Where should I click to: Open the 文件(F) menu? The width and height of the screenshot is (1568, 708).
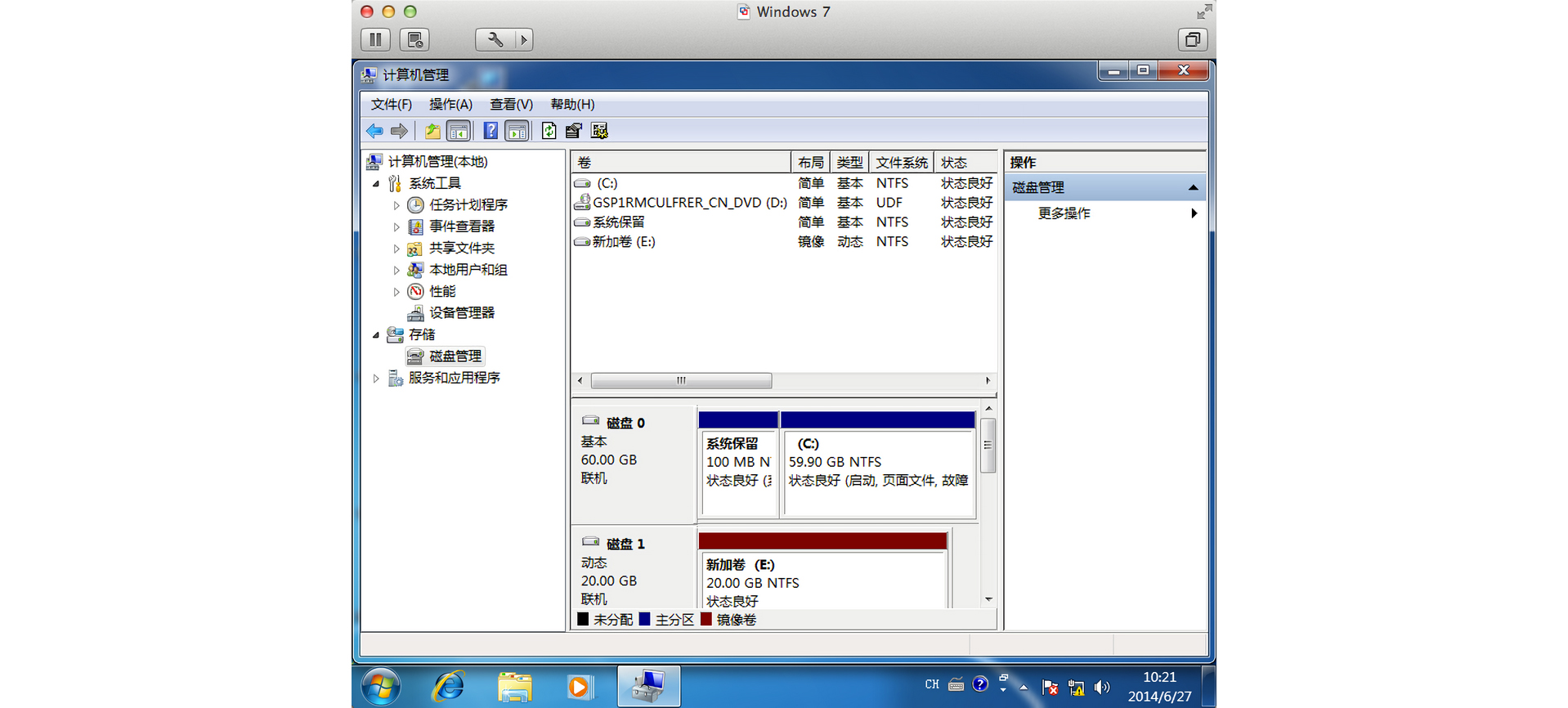(x=392, y=105)
